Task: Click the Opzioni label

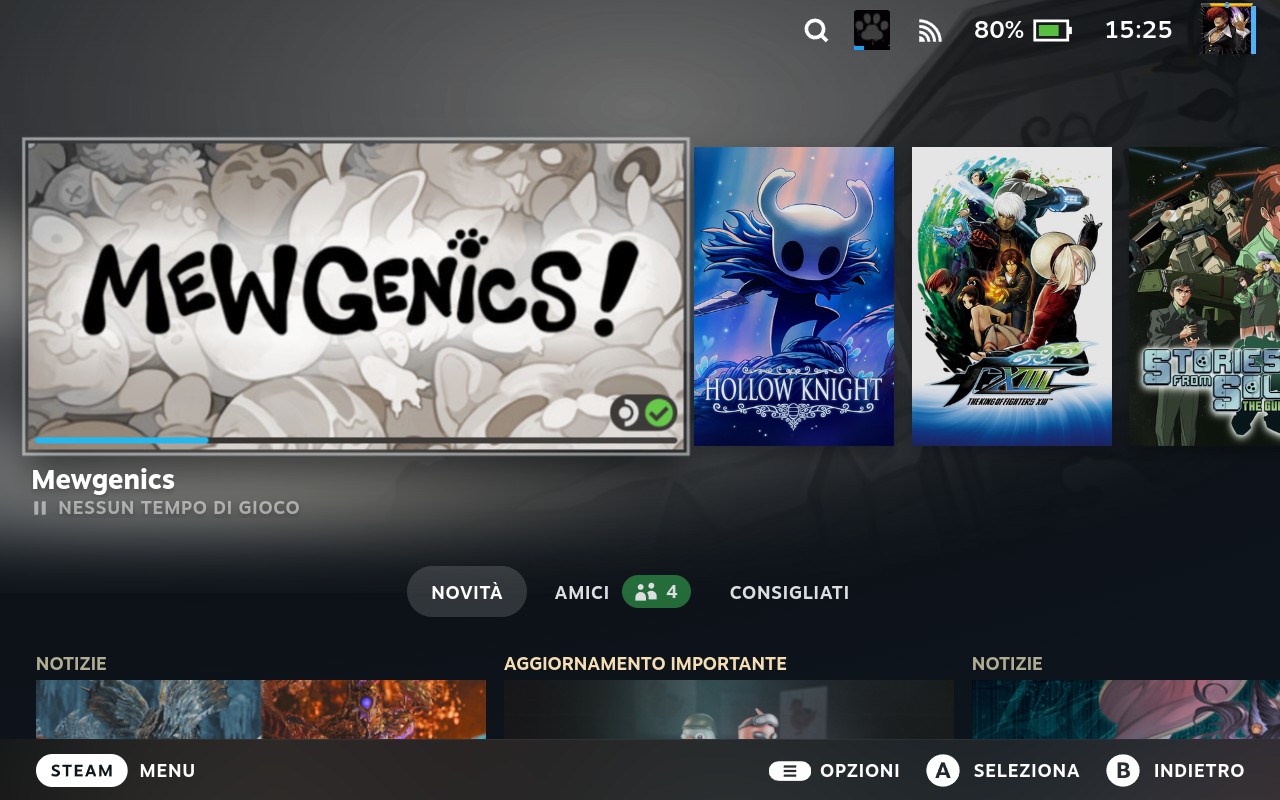Action: [x=860, y=771]
